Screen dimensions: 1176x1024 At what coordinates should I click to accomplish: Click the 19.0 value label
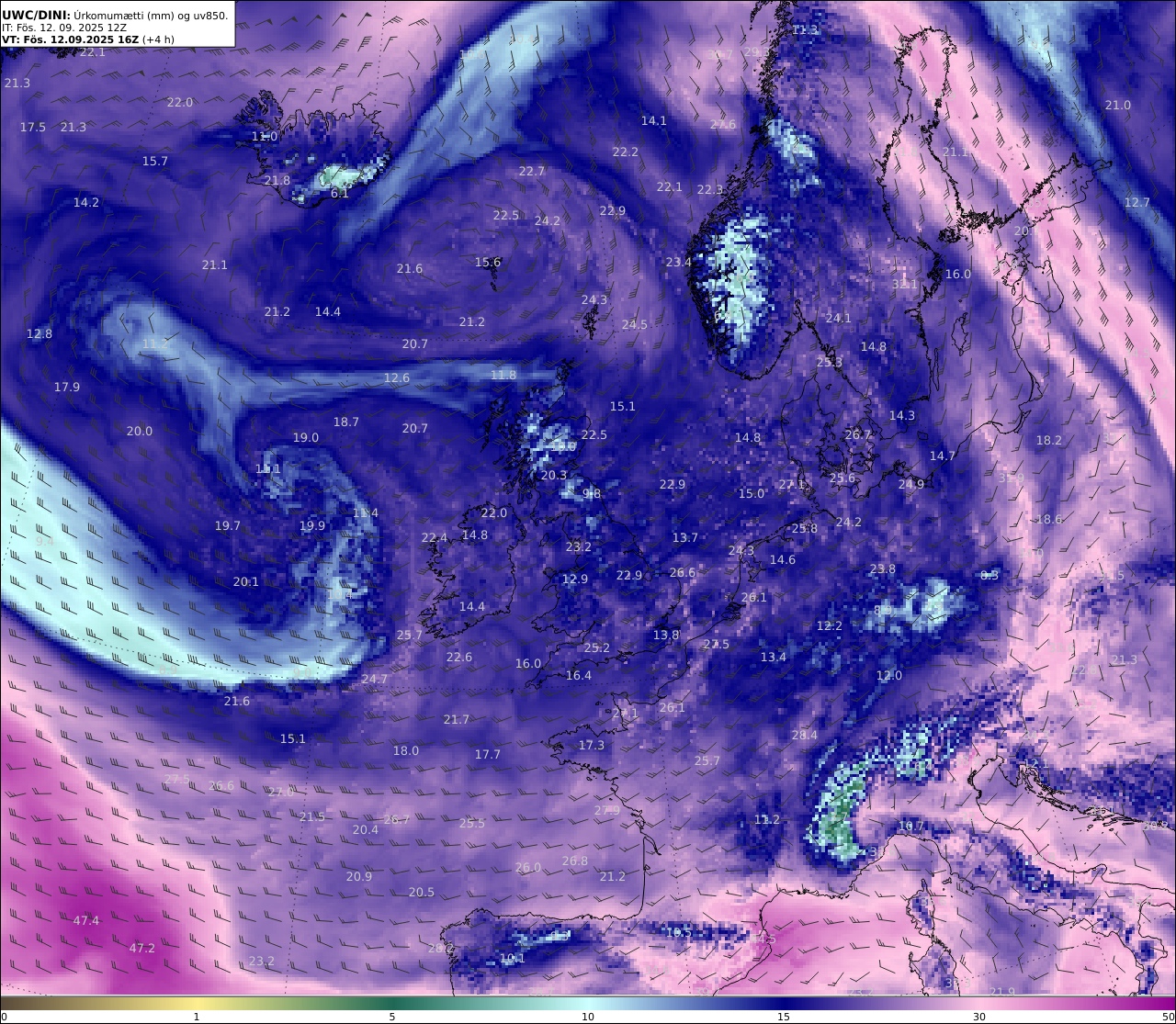click(306, 437)
